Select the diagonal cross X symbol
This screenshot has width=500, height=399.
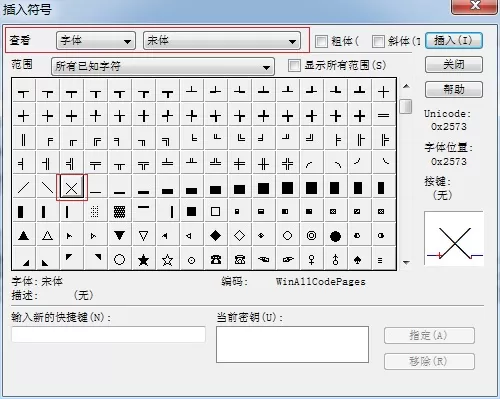pyautogui.click(x=72, y=188)
